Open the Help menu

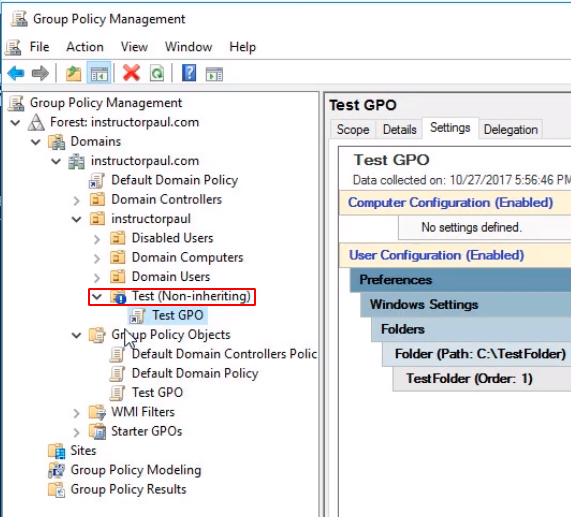[243, 47]
